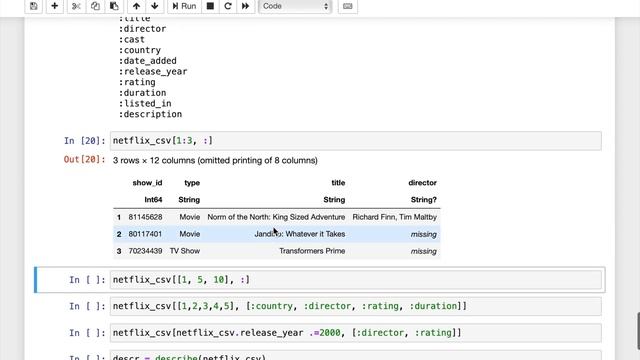The height and width of the screenshot is (360, 640).
Task: Open the command palette keyboard icon
Action: 348,6
